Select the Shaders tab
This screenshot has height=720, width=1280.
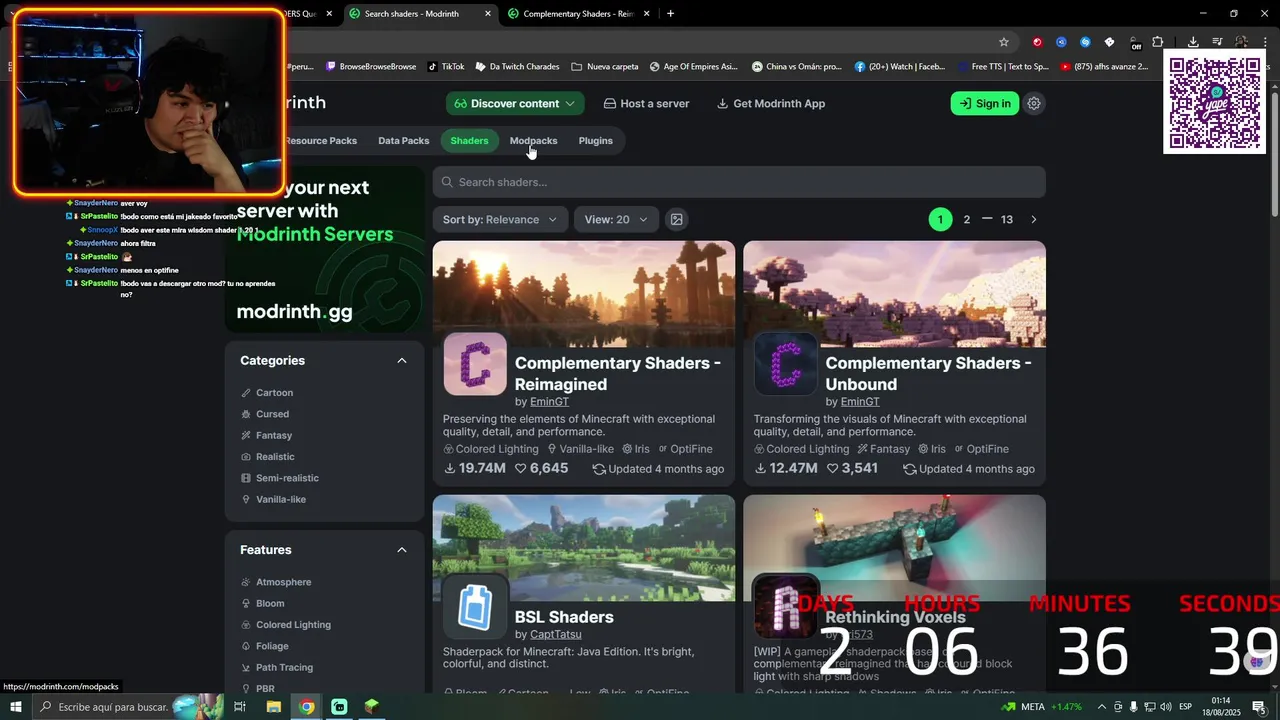click(x=469, y=141)
